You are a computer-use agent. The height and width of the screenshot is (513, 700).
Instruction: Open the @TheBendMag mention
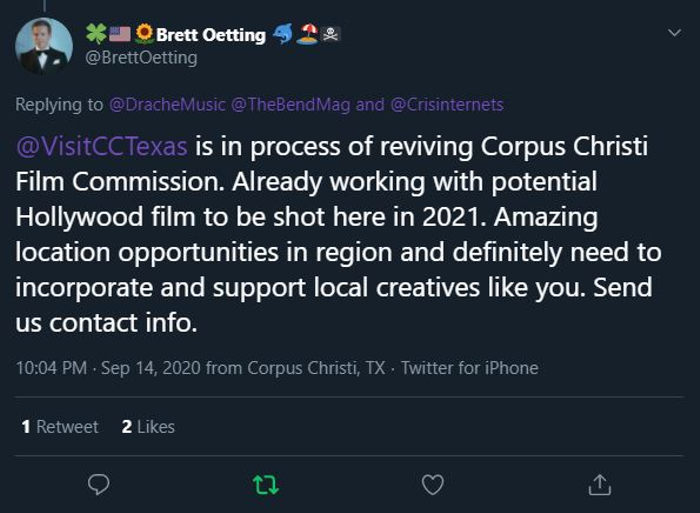click(x=290, y=104)
